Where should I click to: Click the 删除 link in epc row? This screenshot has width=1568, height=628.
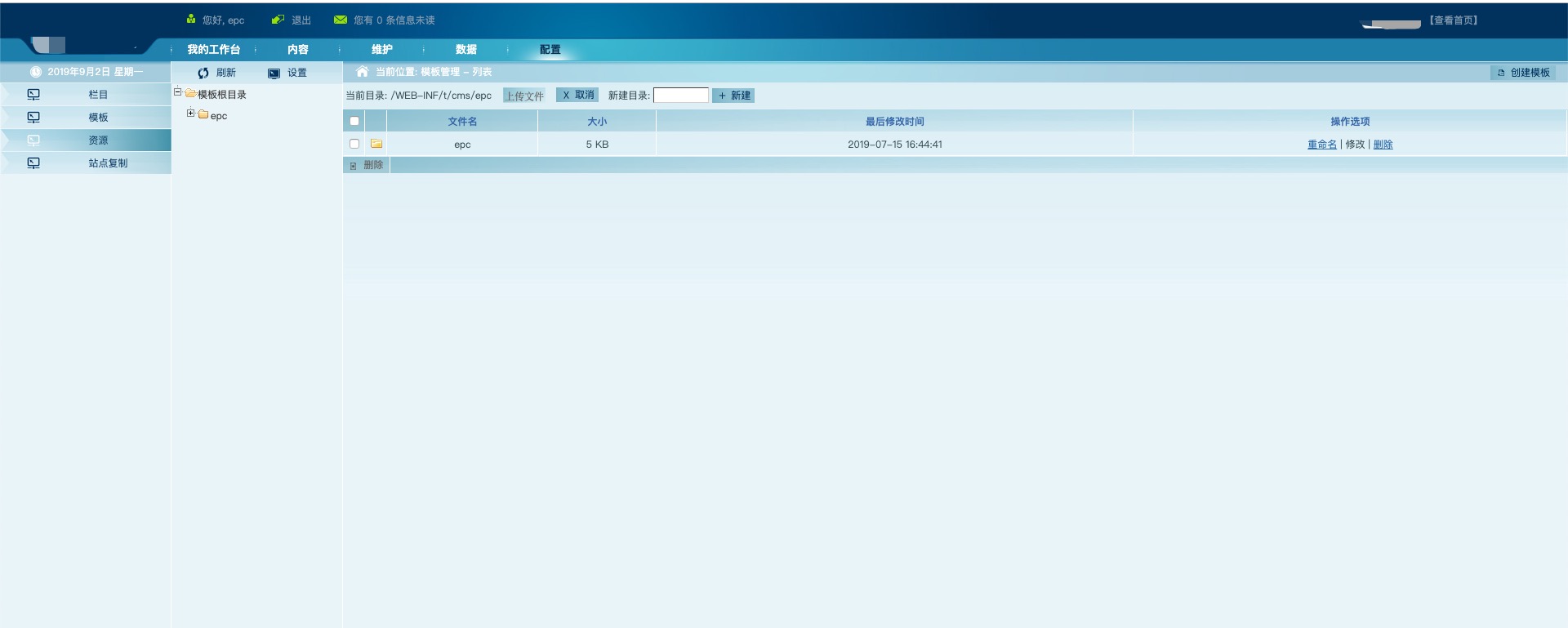tap(1383, 145)
